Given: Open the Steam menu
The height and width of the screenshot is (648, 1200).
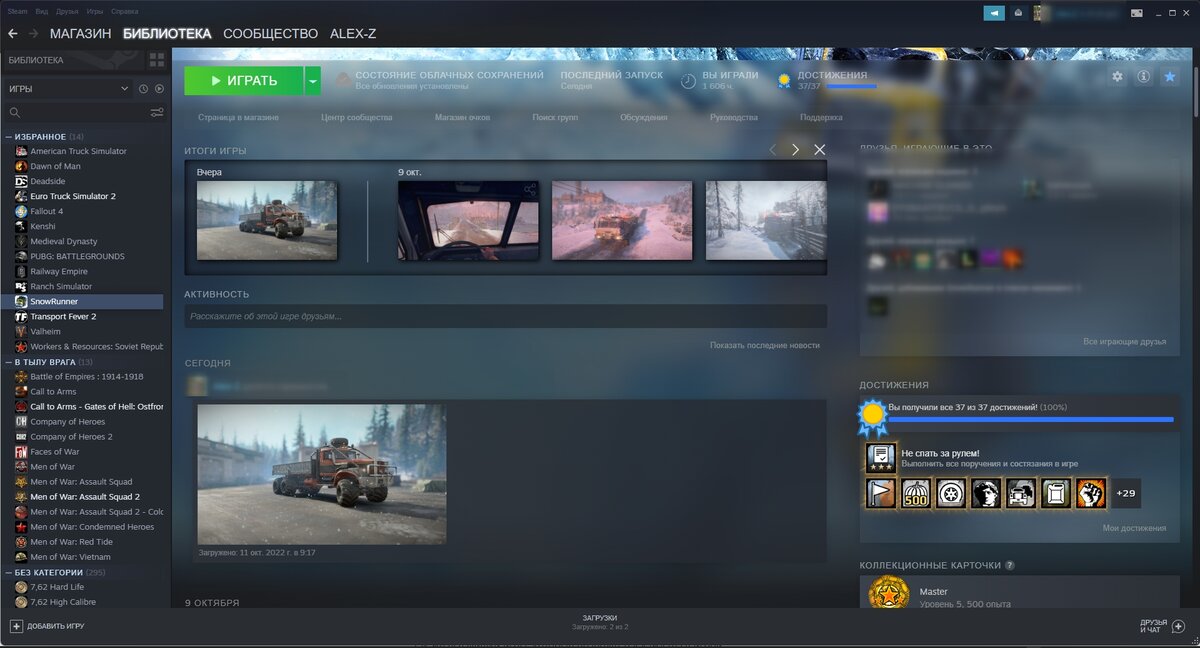Looking at the screenshot, I should coord(19,11).
